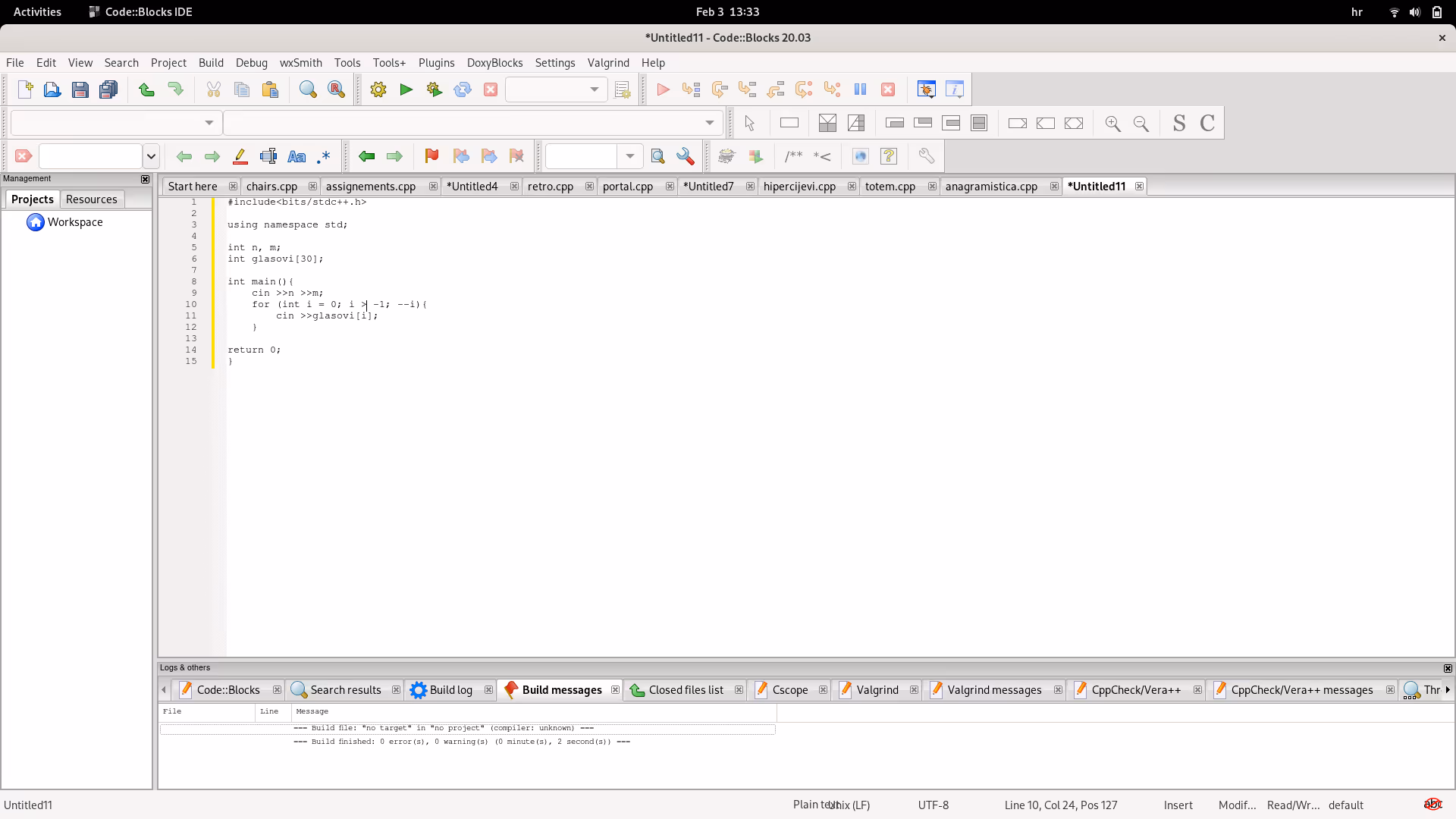Click the Build gear icon
The height and width of the screenshot is (819, 1456).
point(378,89)
